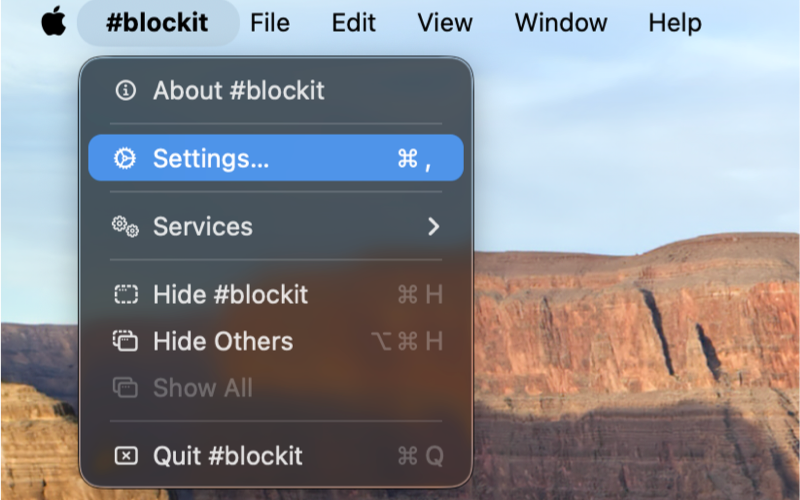Click the dimmed Show All icon
This screenshot has width=800, height=500.
point(126,388)
